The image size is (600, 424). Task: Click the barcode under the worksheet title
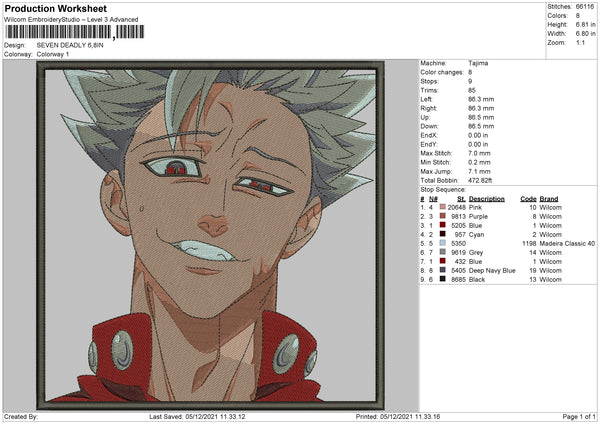(75, 32)
